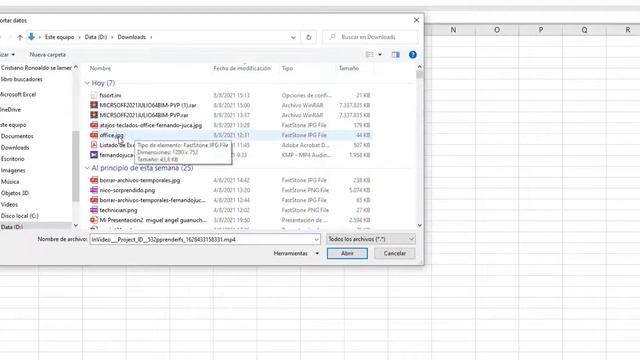This screenshot has height=360, width=640.
Task: Close the import data dialog
Action: [416, 20]
